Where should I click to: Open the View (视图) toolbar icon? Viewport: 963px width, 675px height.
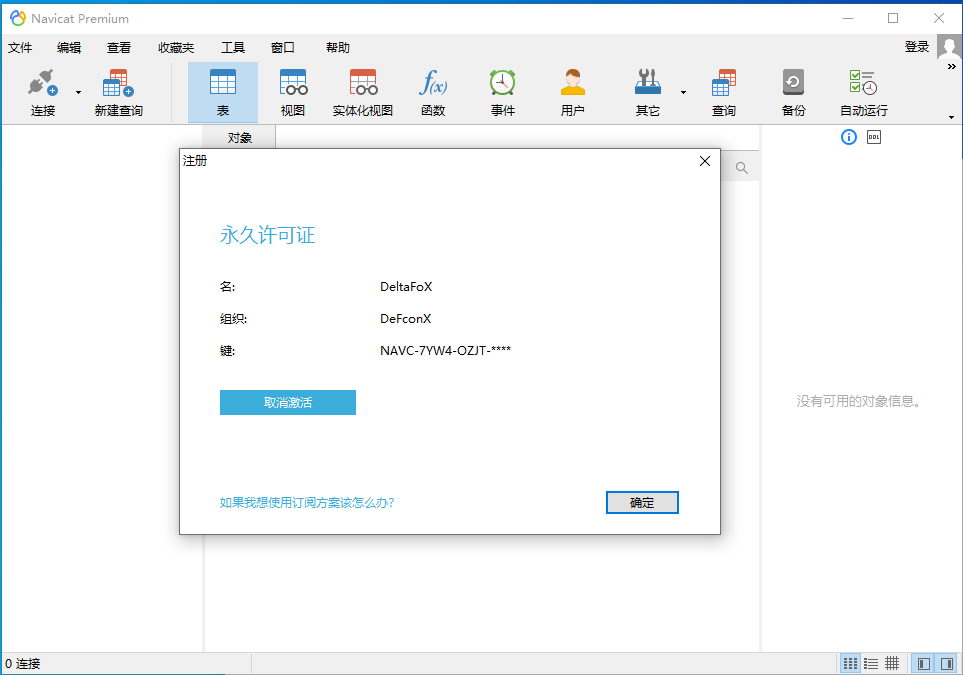point(293,92)
